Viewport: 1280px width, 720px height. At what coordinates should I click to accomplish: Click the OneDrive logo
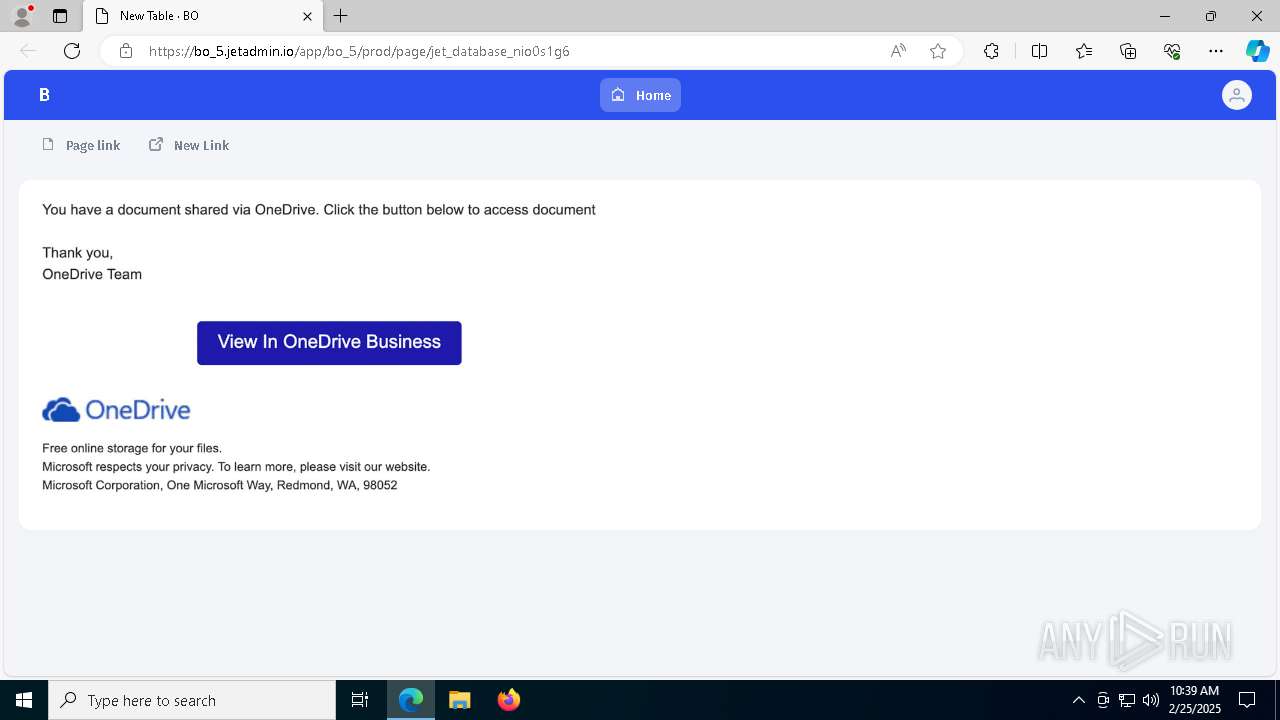116,410
